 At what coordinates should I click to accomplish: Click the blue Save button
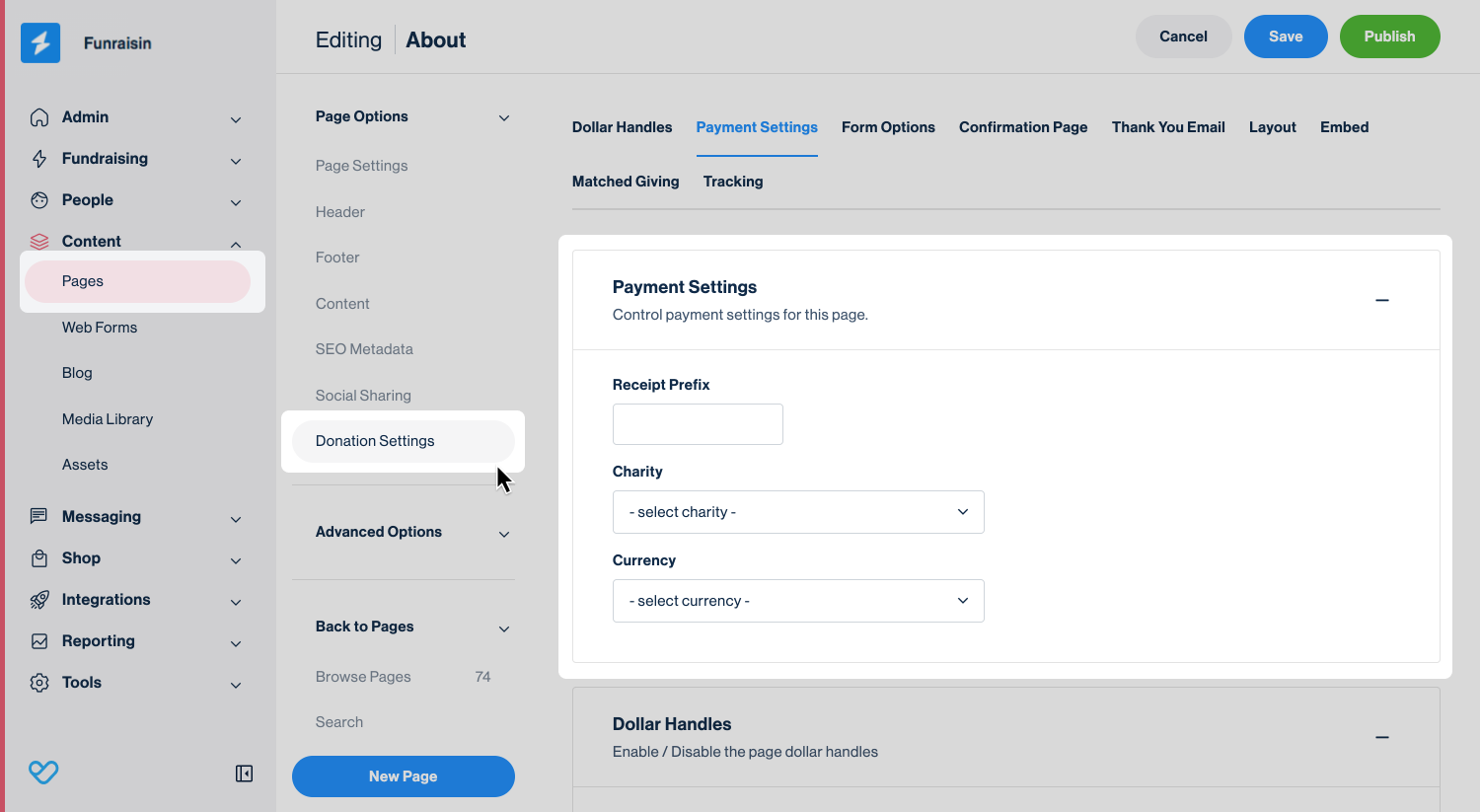(1286, 37)
